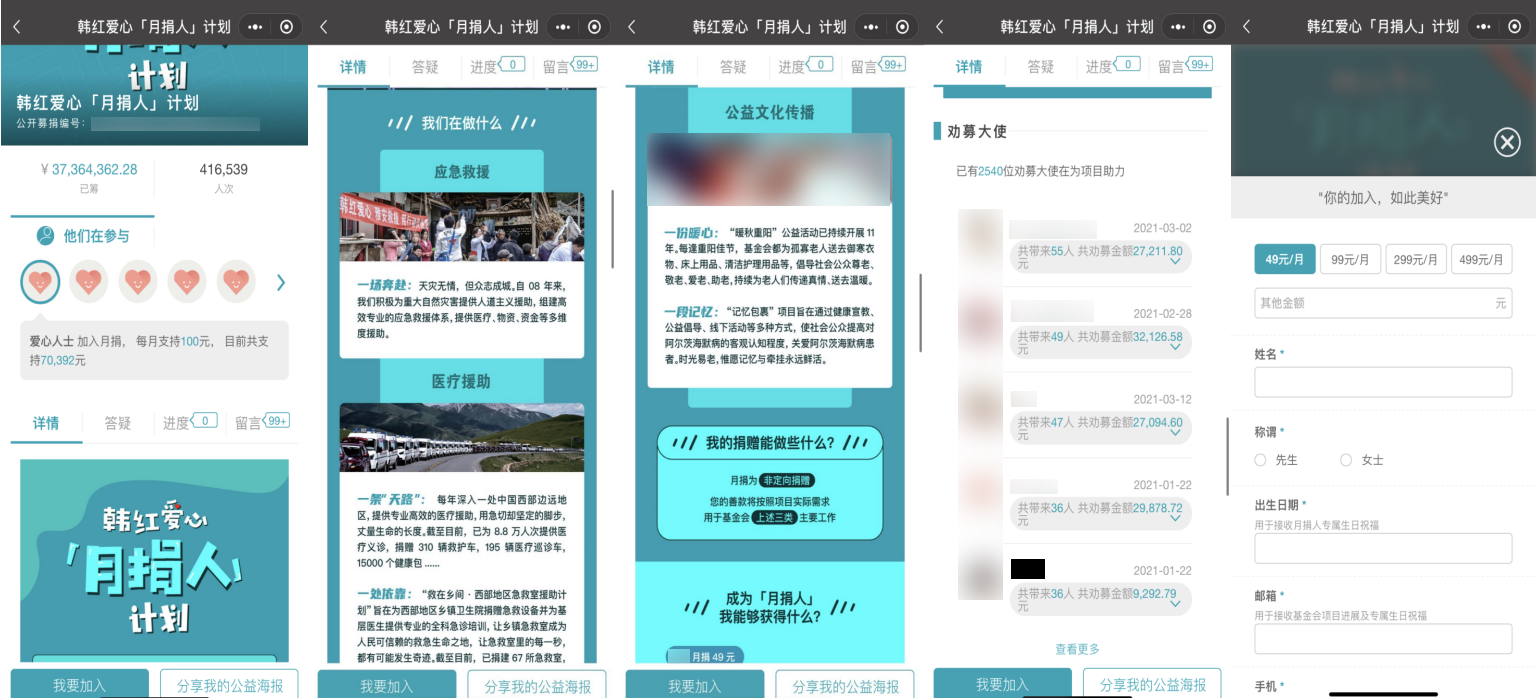
Task: Focus the 姓名 input field
Action: coord(1383,382)
